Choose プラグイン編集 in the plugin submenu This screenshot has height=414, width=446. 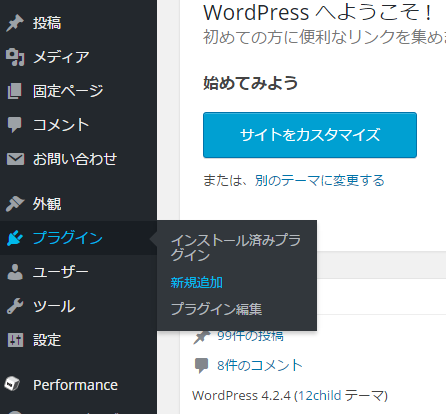coord(216,309)
